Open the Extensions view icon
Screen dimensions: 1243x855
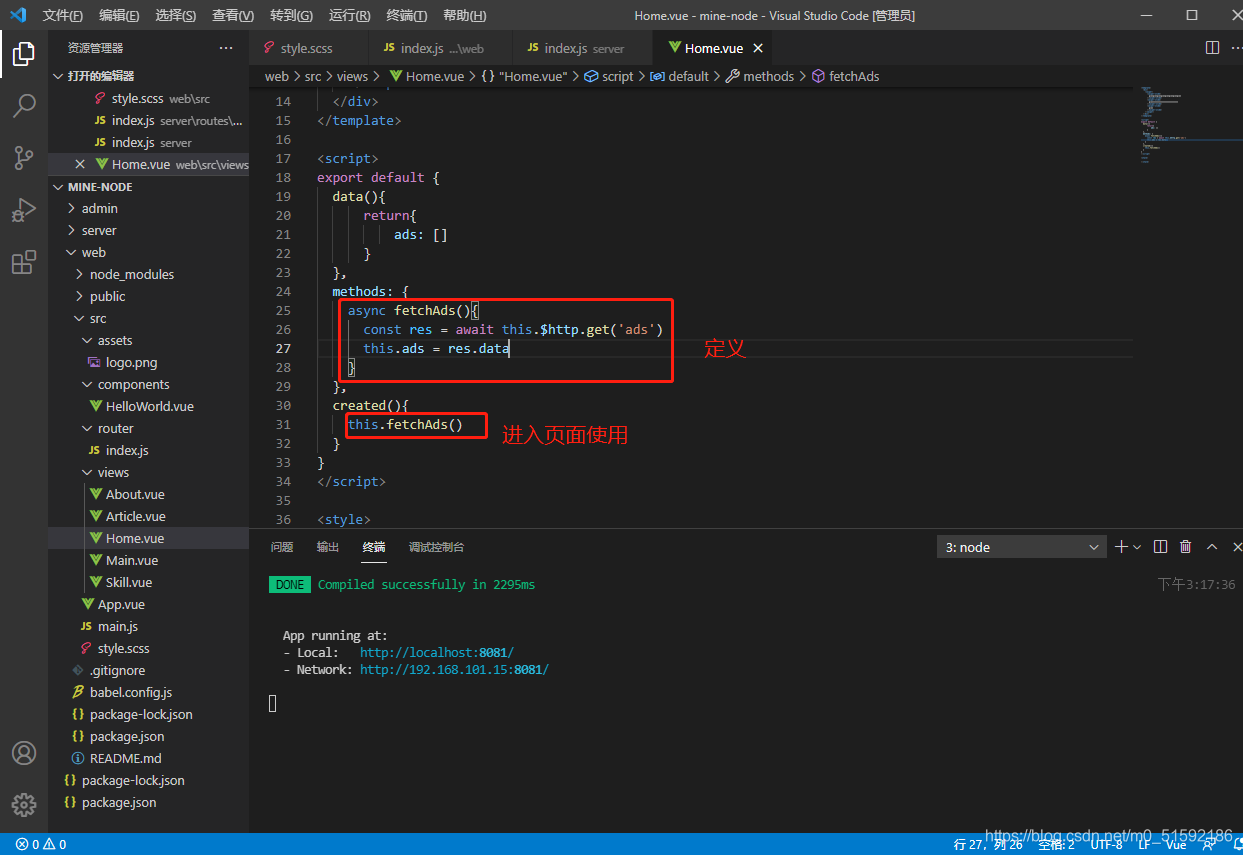(x=24, y=262)
